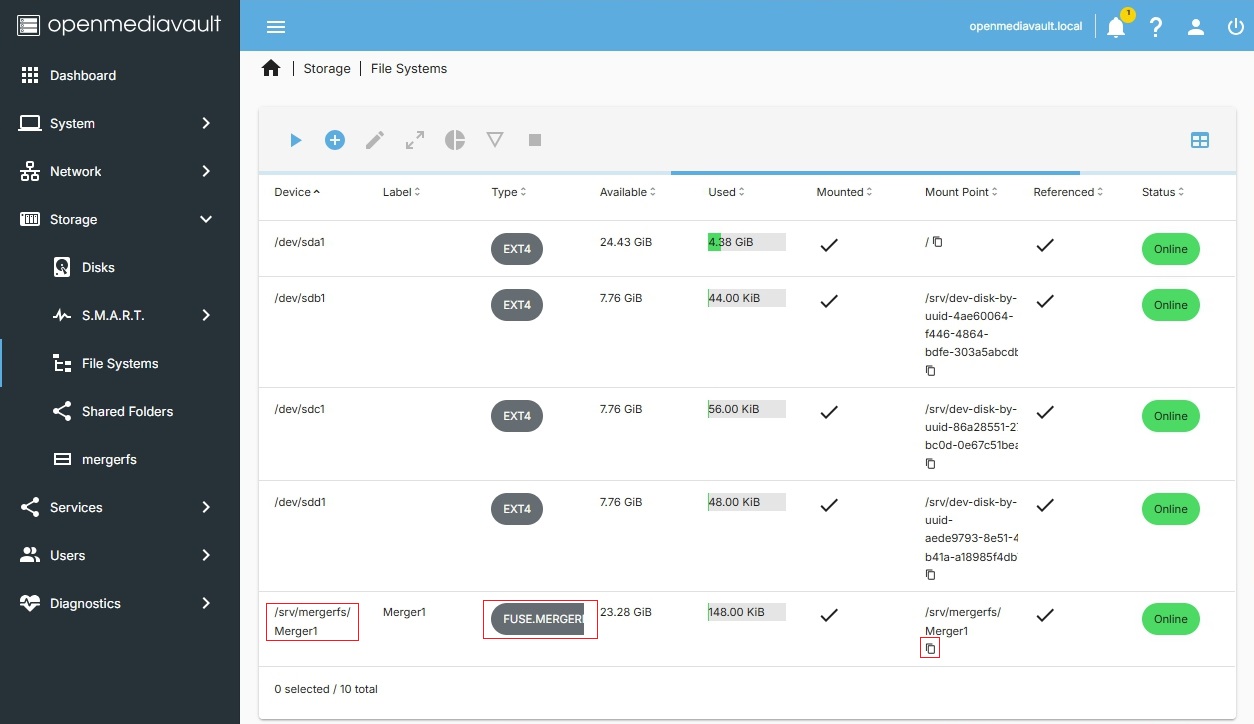The image size is (1254, 724).
Task: Click the Mount (play) toolbar icon
Action: coord(295,141)
